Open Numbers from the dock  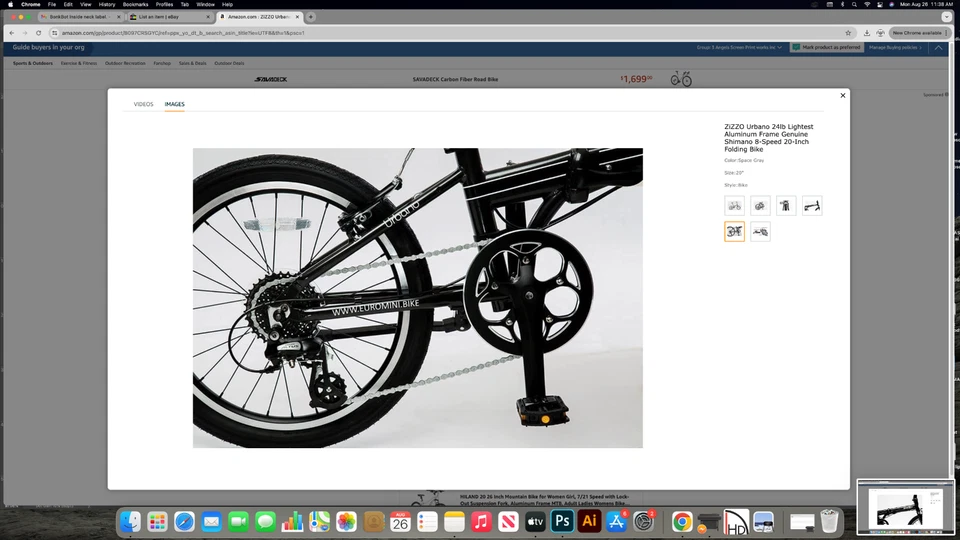(x=292, y=522)
